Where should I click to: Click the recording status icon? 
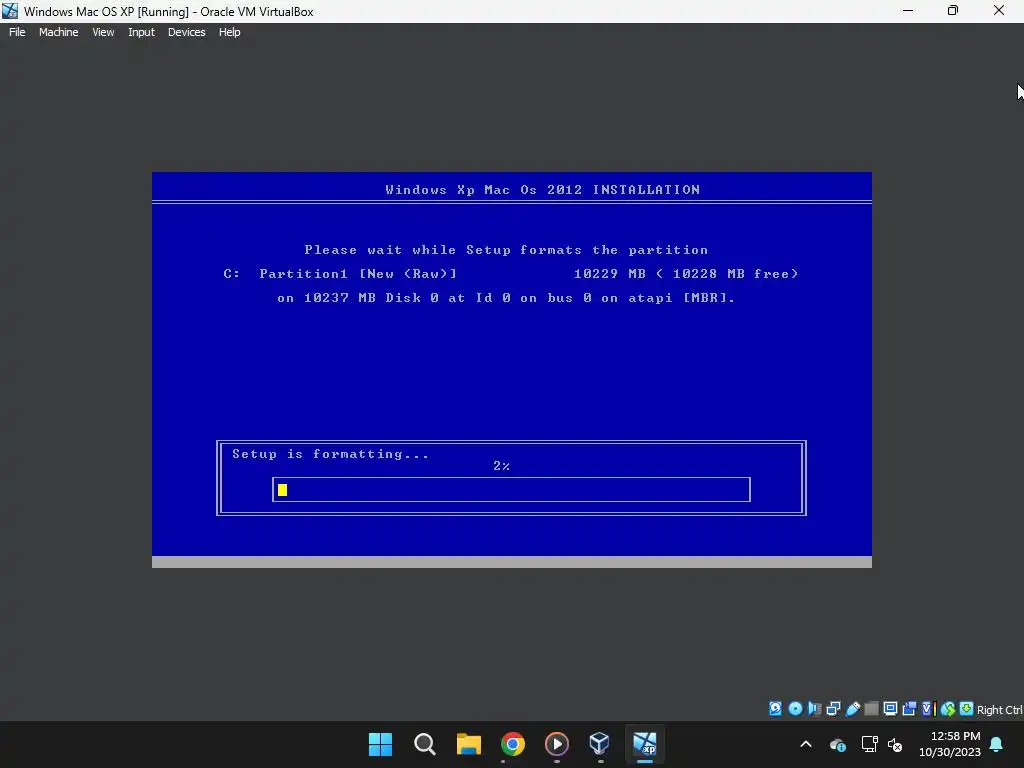pyautogui.click(x=909, y=709)
